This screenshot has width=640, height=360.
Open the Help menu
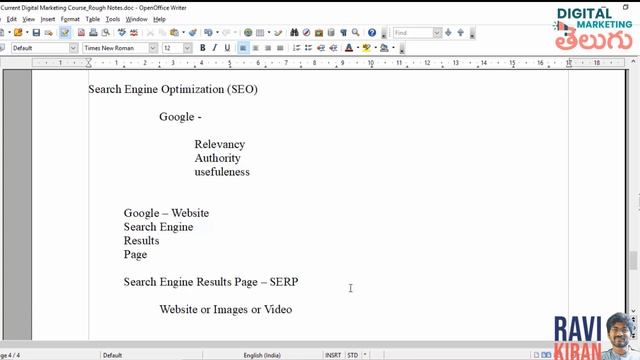[x=159, y=19]
